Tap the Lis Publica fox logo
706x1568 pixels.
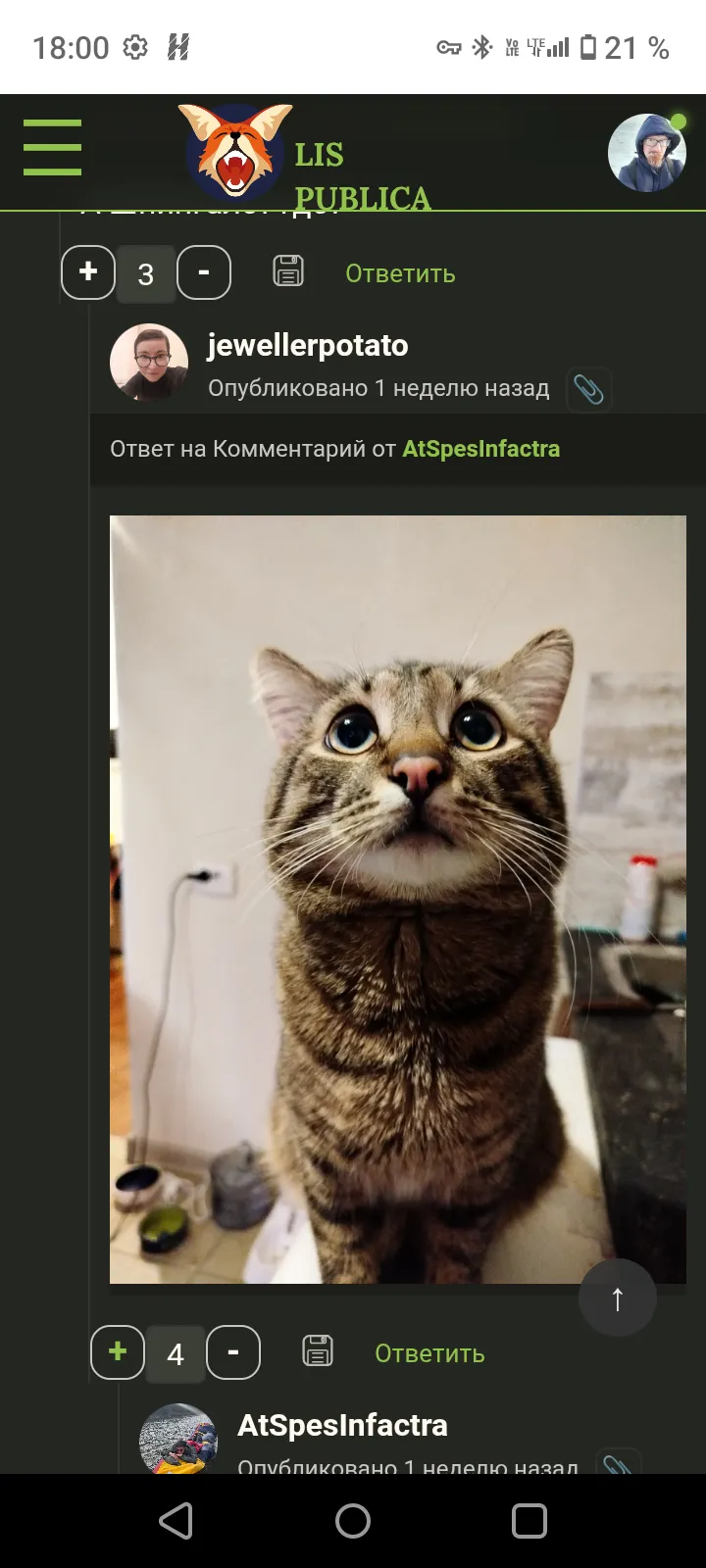coord(235,152)
